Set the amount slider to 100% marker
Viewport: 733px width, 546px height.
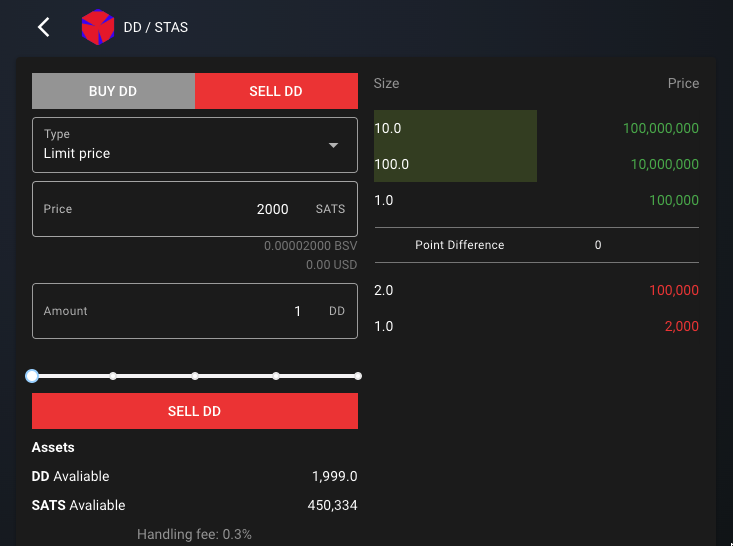coord(357,376)
